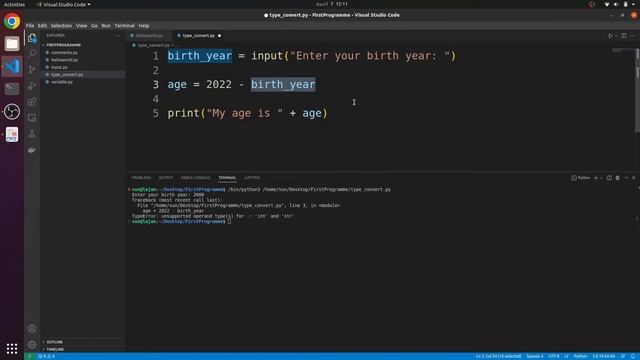Image resolution: width=640 pixels, height=360 pixels.
Task: Click type_convert.py in the breadcrumb
Action: click(153, 45)
